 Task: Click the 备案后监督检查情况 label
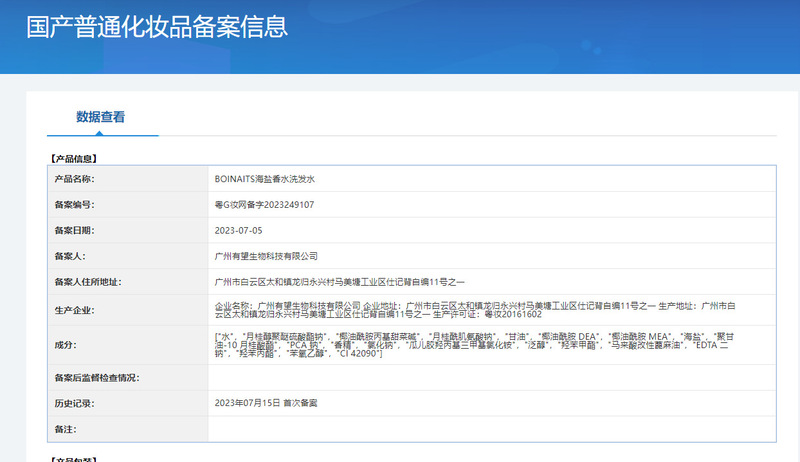pos(97,378)
